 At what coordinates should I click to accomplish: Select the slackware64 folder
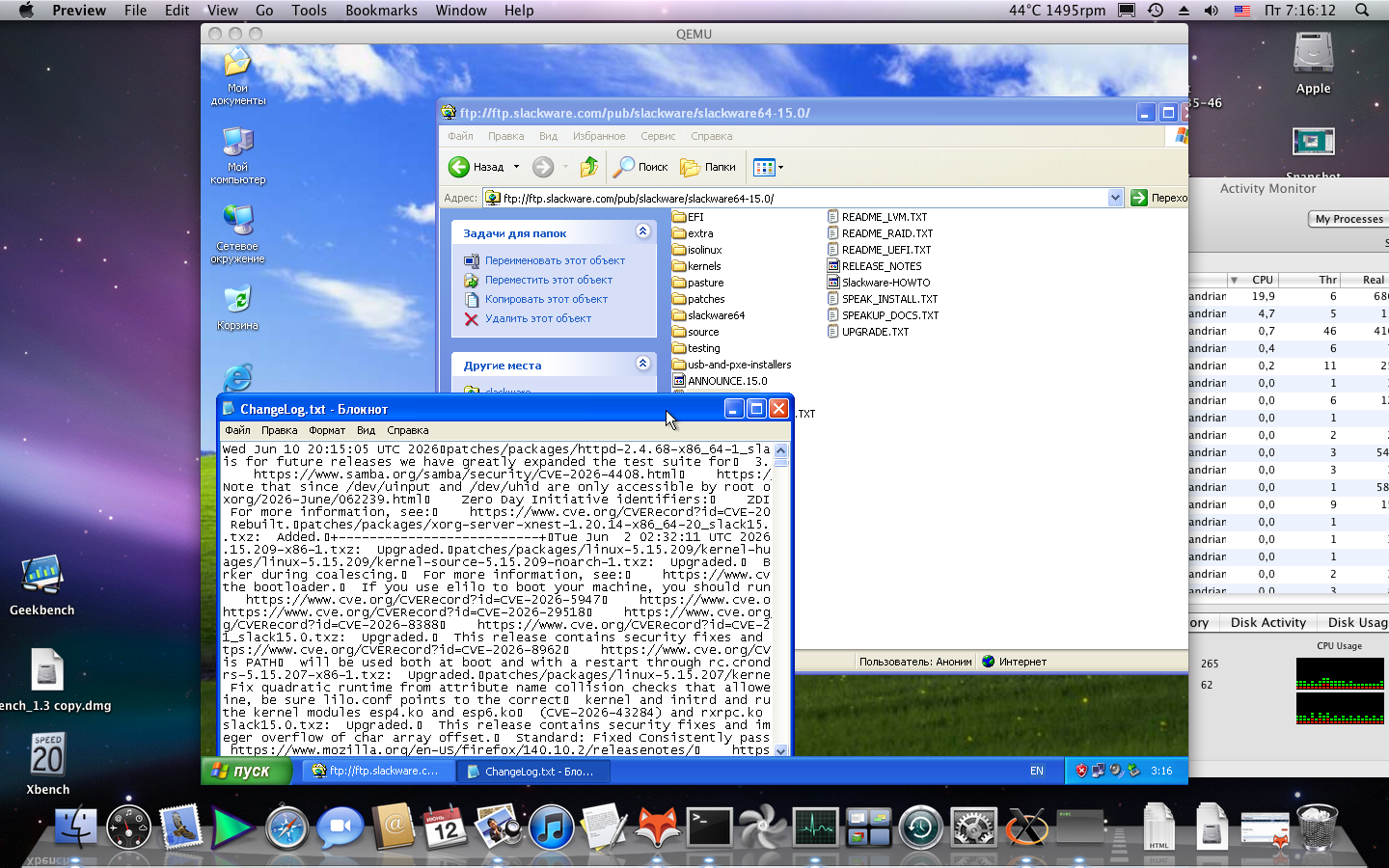coord(708,315)
